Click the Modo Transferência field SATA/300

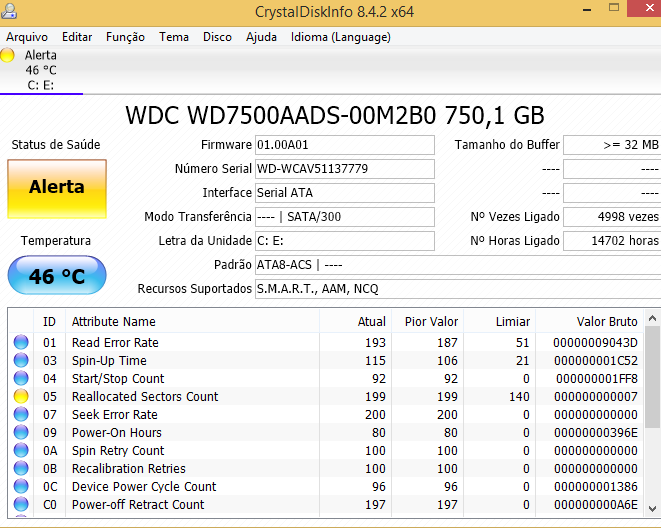(344, 217)
